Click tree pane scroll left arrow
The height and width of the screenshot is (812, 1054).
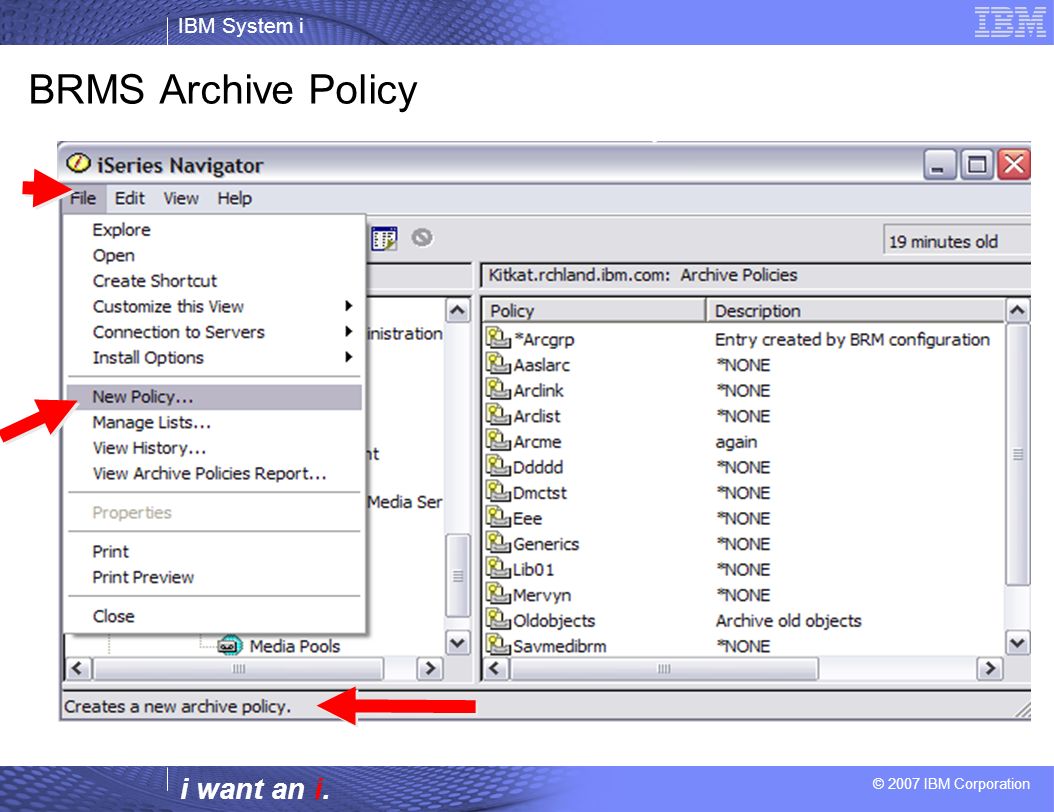tap(77, 669)
